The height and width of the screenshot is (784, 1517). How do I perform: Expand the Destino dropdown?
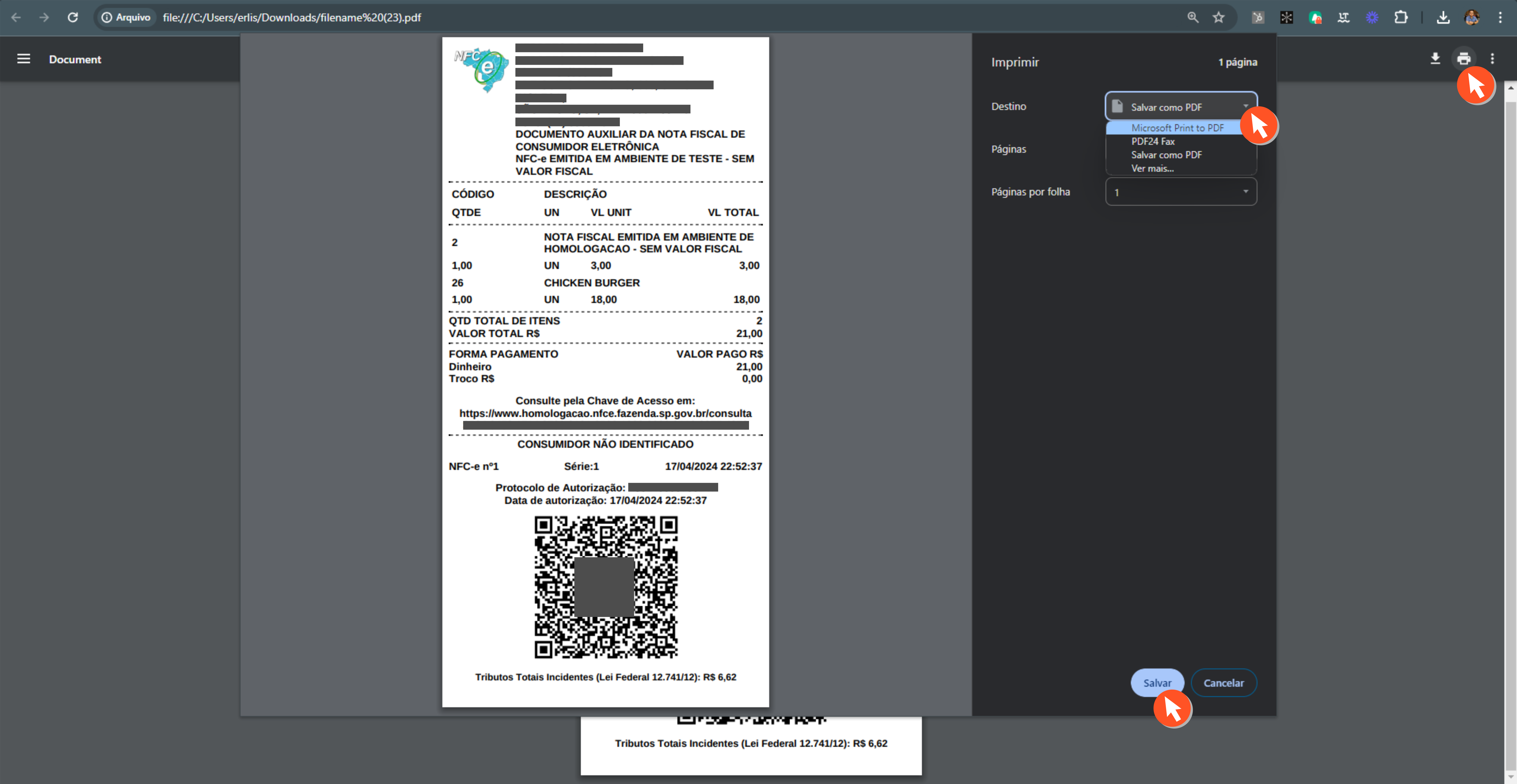(1181, 107)
